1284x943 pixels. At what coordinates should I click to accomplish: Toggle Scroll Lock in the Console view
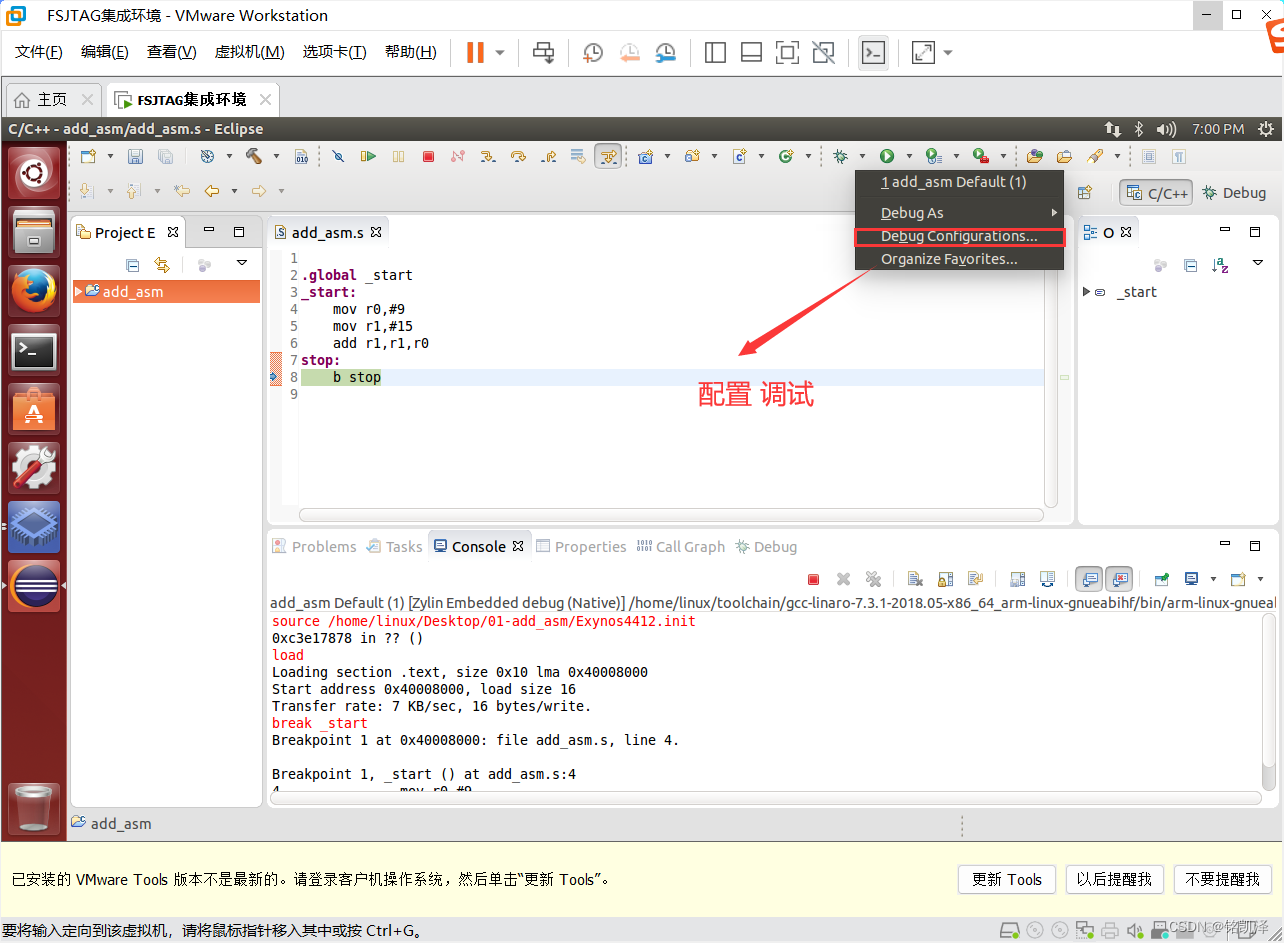(944, 579)
